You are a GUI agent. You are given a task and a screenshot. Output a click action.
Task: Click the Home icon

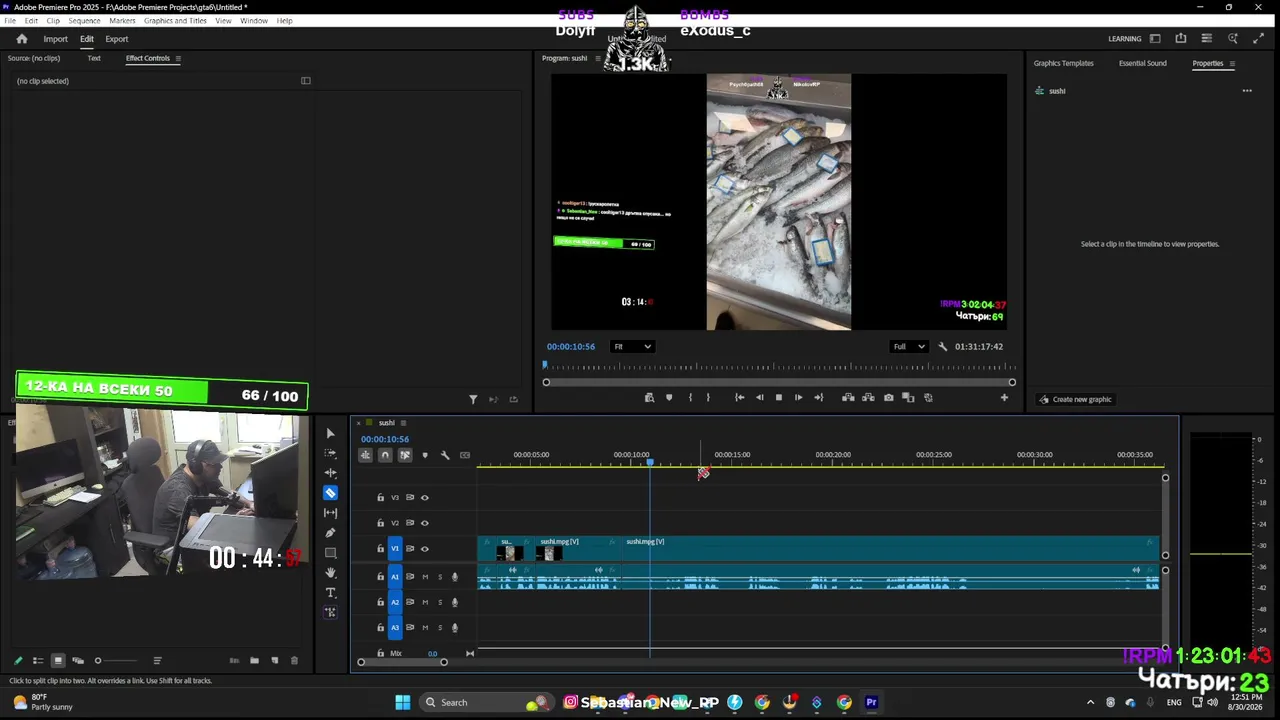[22, 39]
